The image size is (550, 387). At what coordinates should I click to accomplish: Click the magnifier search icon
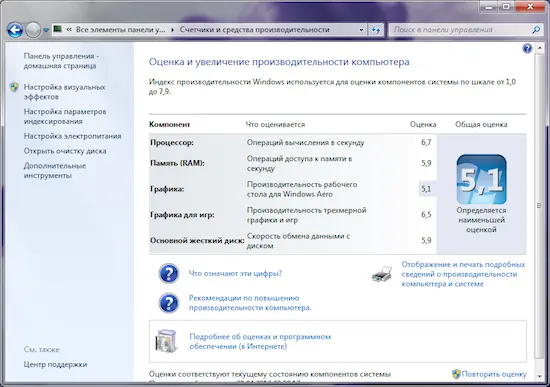click(x=536, y=30)
